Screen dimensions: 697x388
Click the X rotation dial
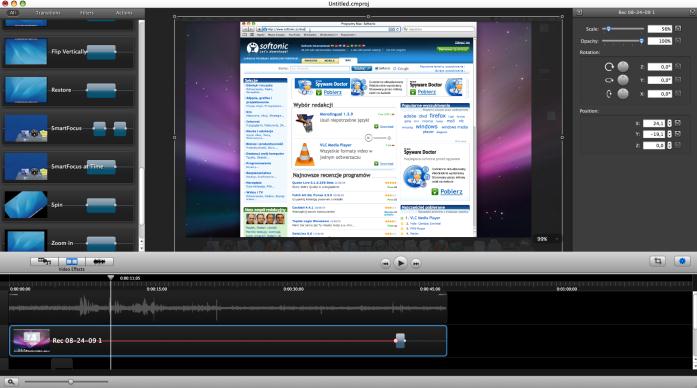pos(623,93)
